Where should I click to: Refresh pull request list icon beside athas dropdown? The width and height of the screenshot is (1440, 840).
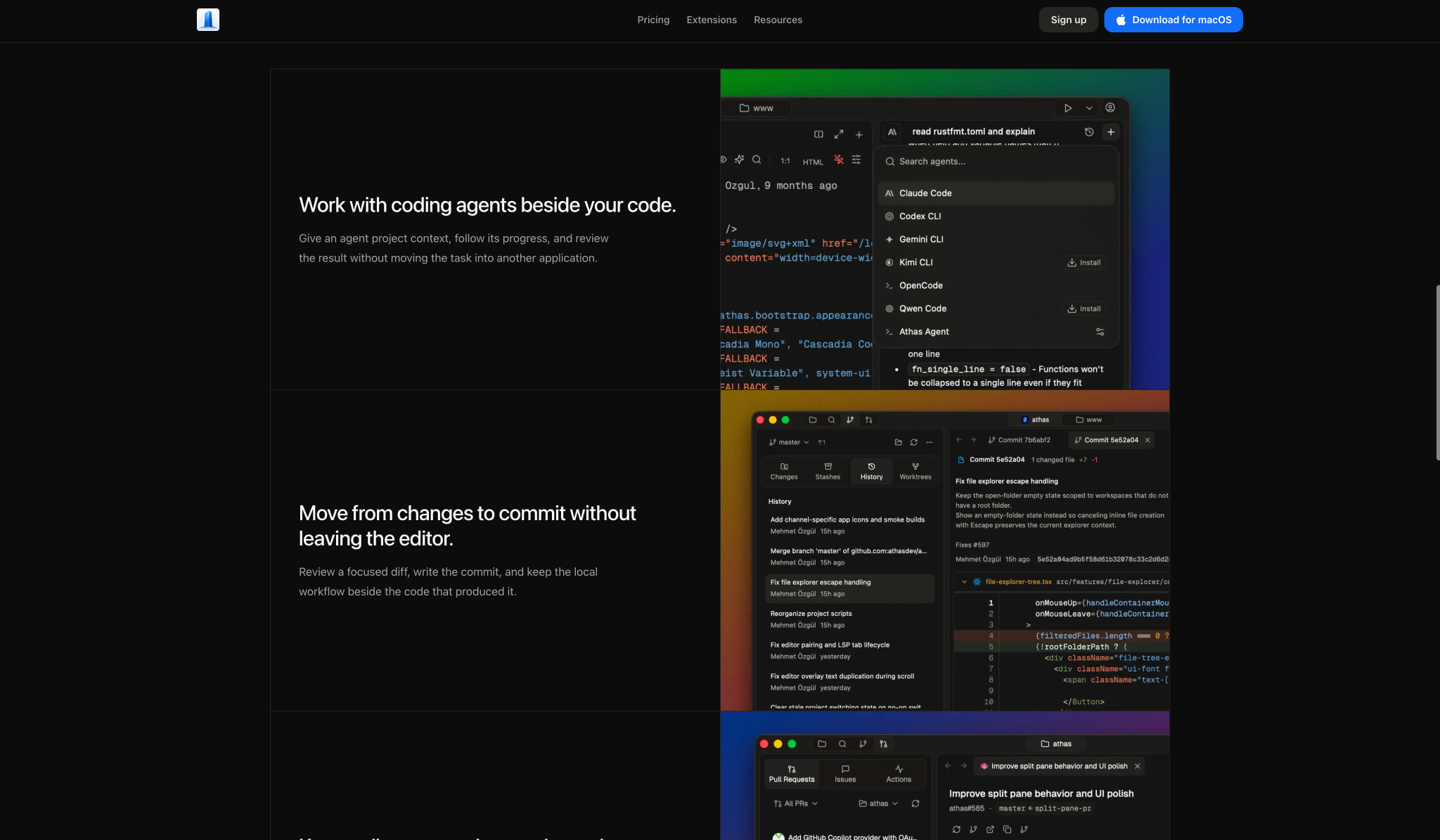[x=915, y=803]
